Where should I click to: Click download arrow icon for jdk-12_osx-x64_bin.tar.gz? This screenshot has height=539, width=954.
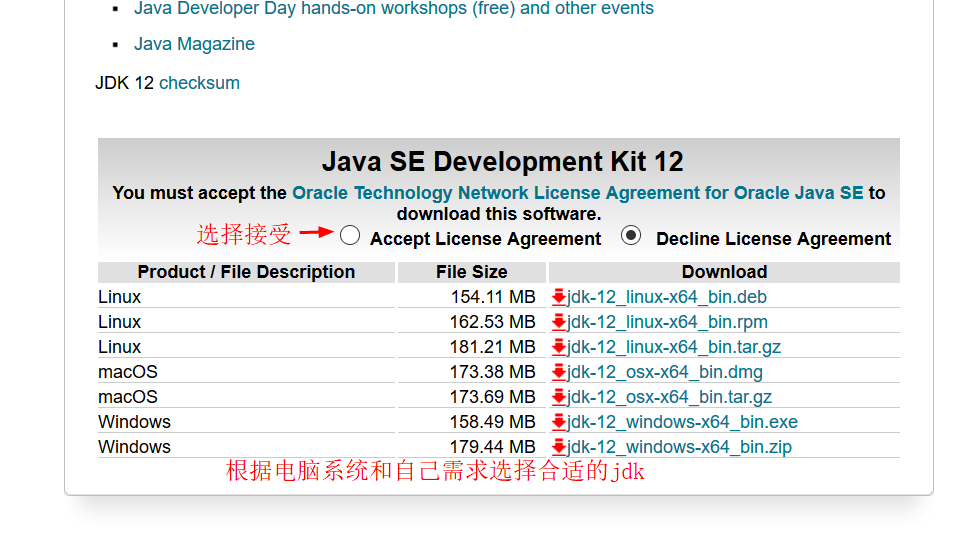coord(559,397)
